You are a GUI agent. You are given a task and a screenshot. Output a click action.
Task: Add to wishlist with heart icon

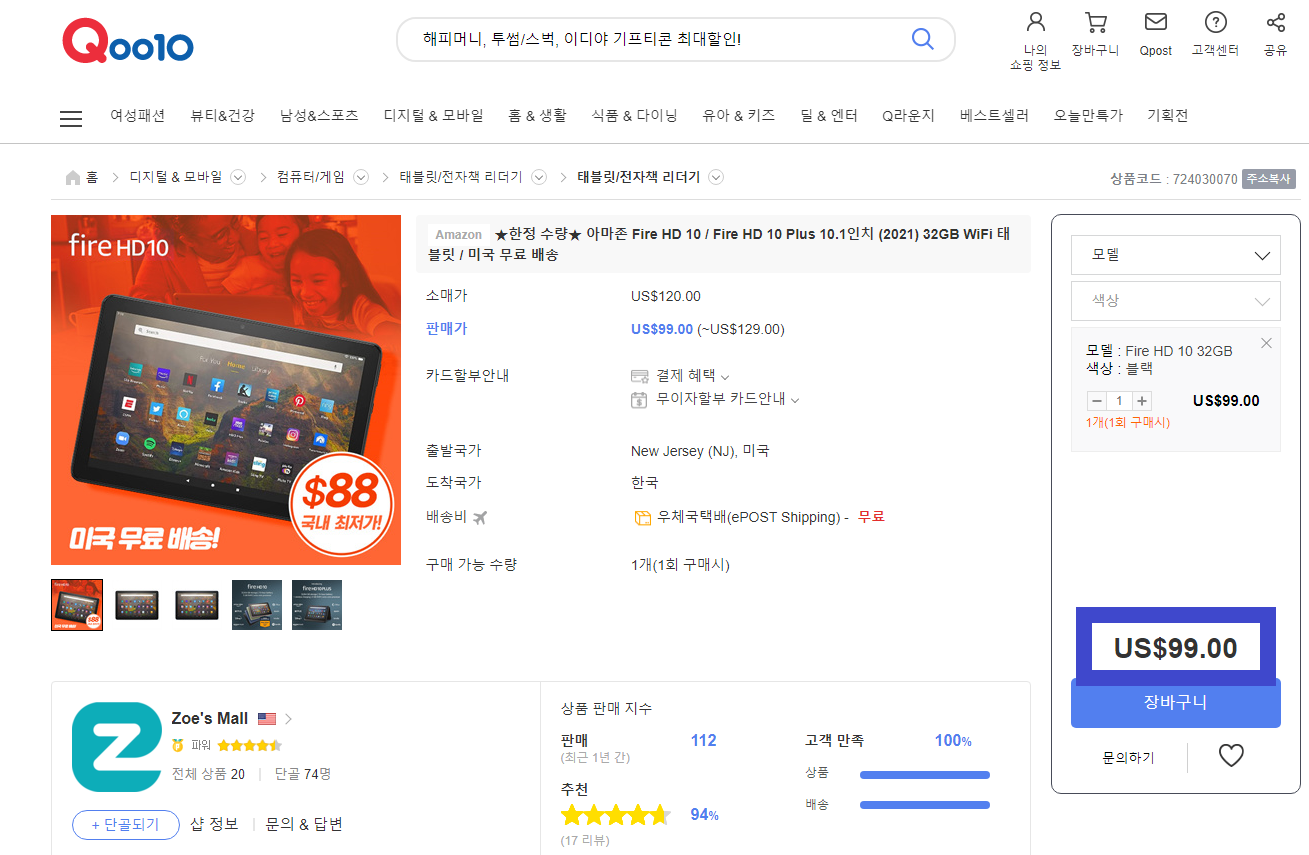point(1231,756)
